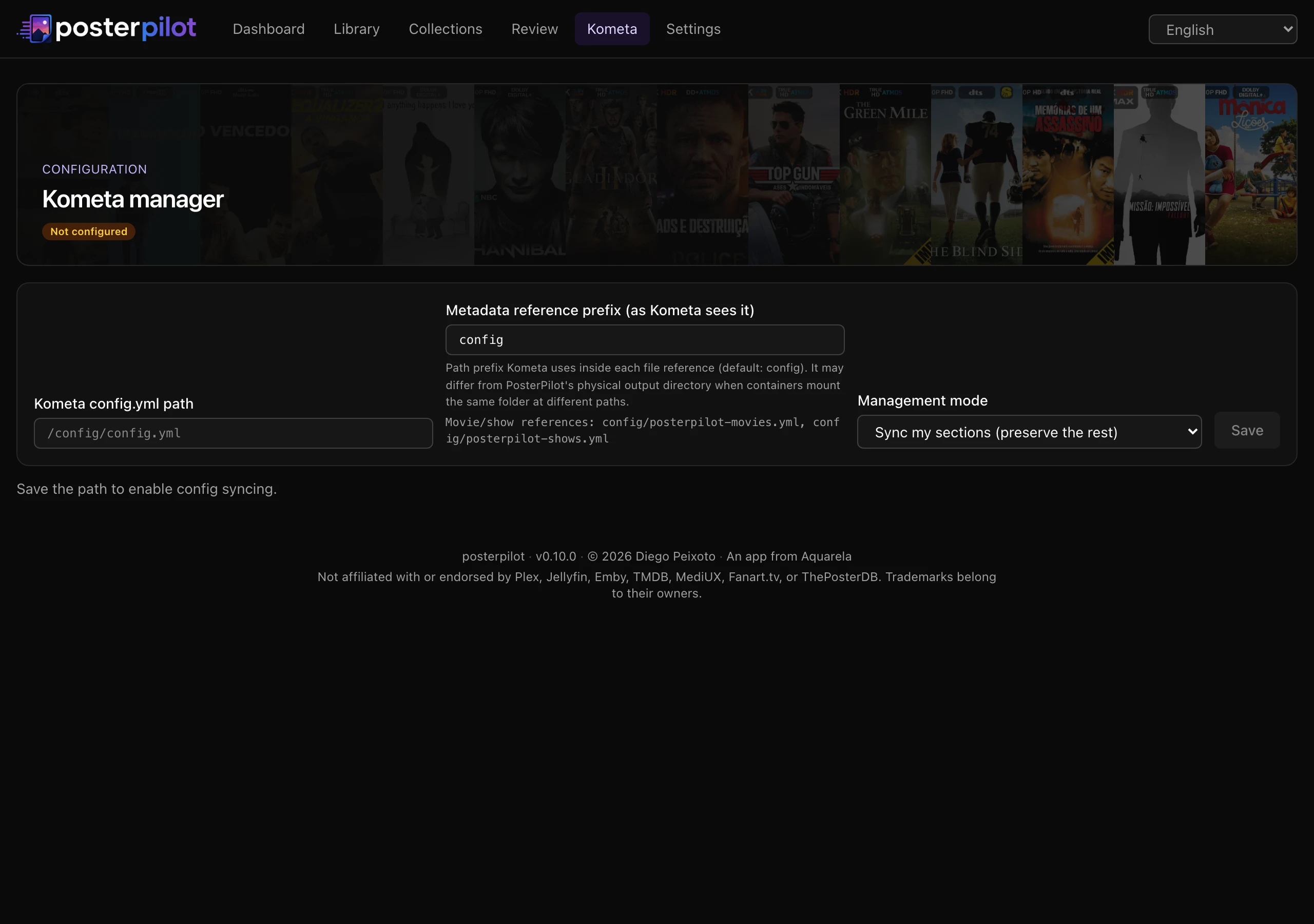1314x924 pixels.
Task: Click the Monica Lições poster thumbnail
Action: [1250, 175]
